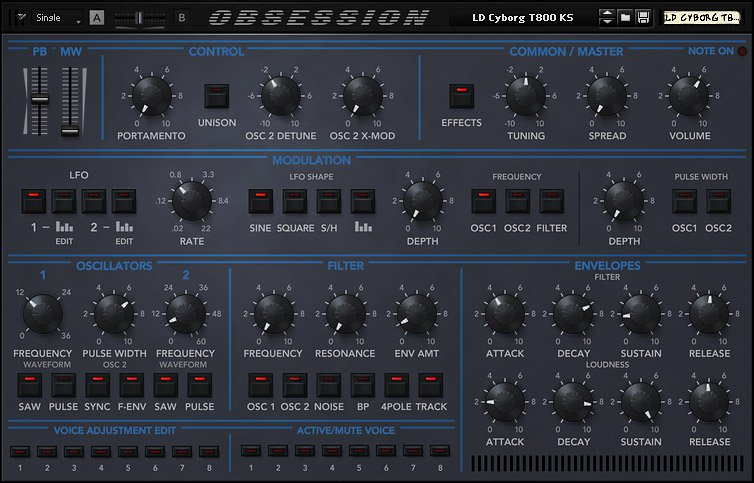This screenshot has height=483, width=754.
Task: Open the preset folder browser icon
Action: point(625,18)
